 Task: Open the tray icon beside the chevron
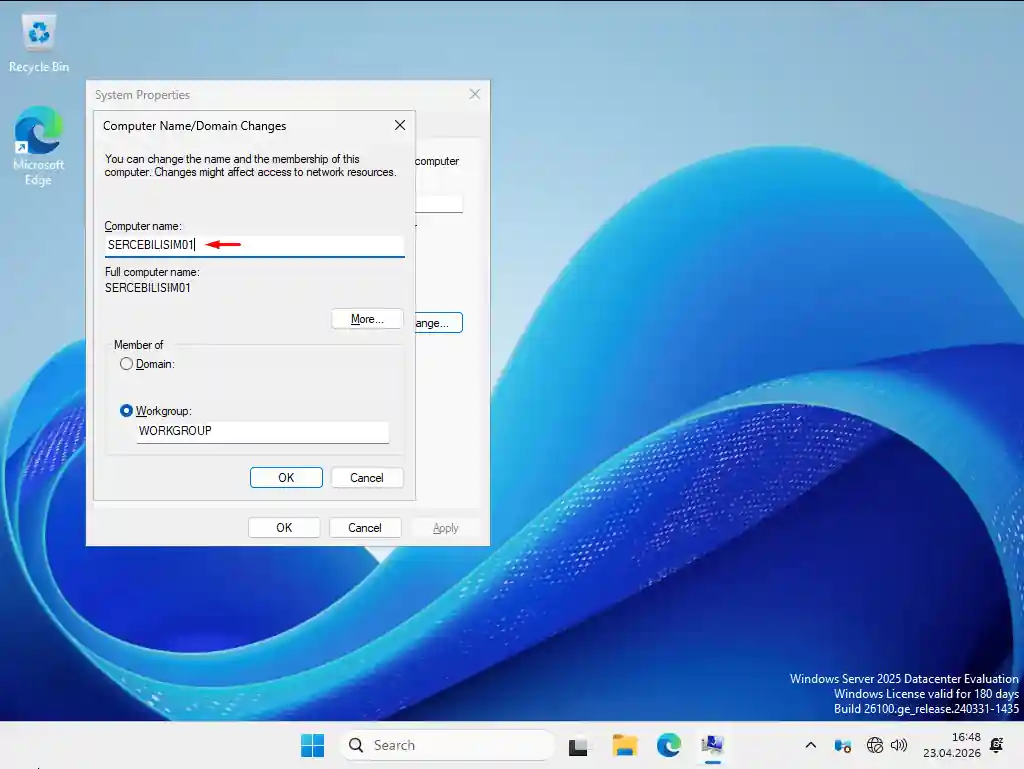click(842, 745)
